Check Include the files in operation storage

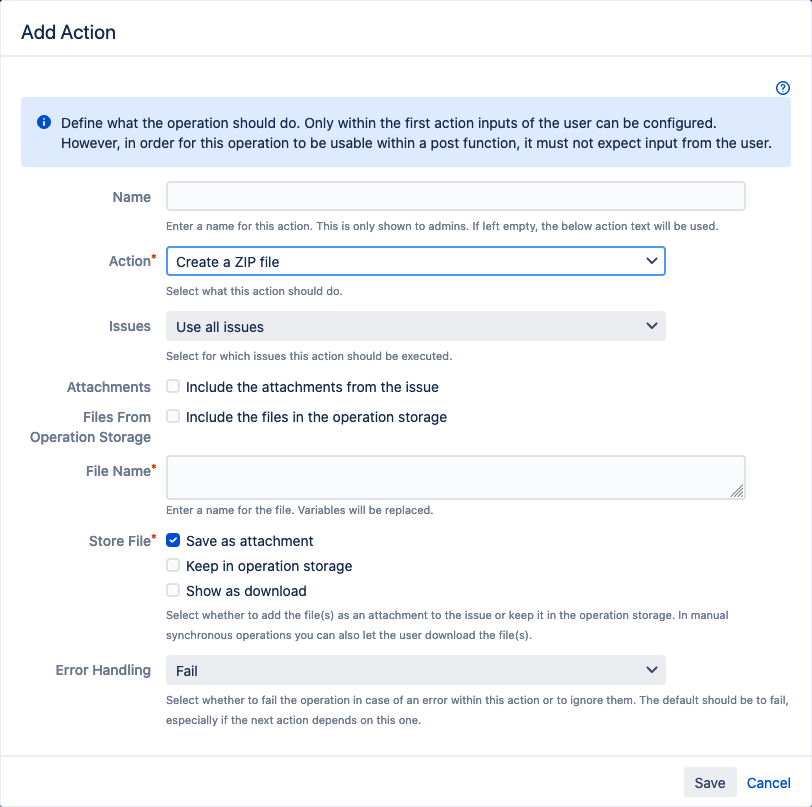(174, 417)
